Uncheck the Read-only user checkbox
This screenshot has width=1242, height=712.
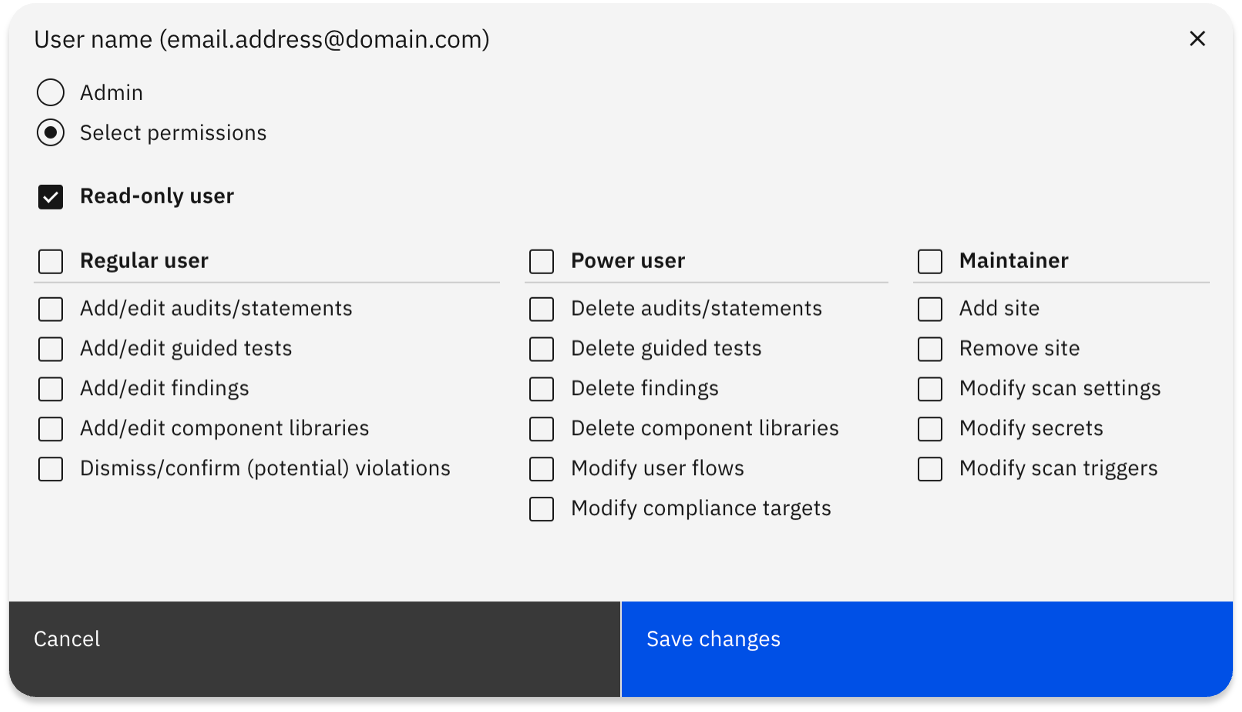click(50, 196)
